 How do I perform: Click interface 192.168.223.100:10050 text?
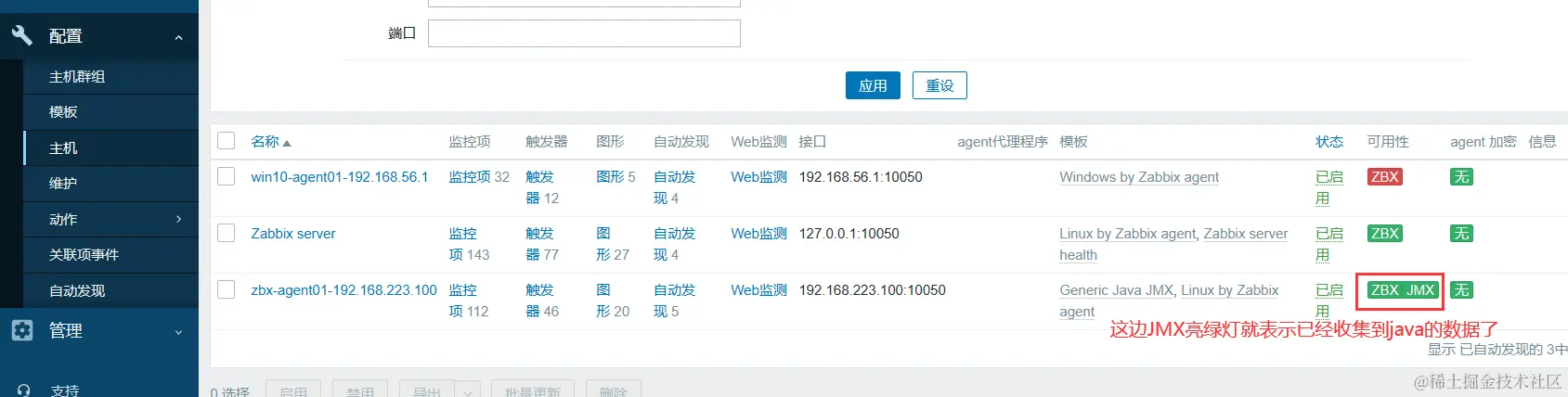(x=872, y=290)
